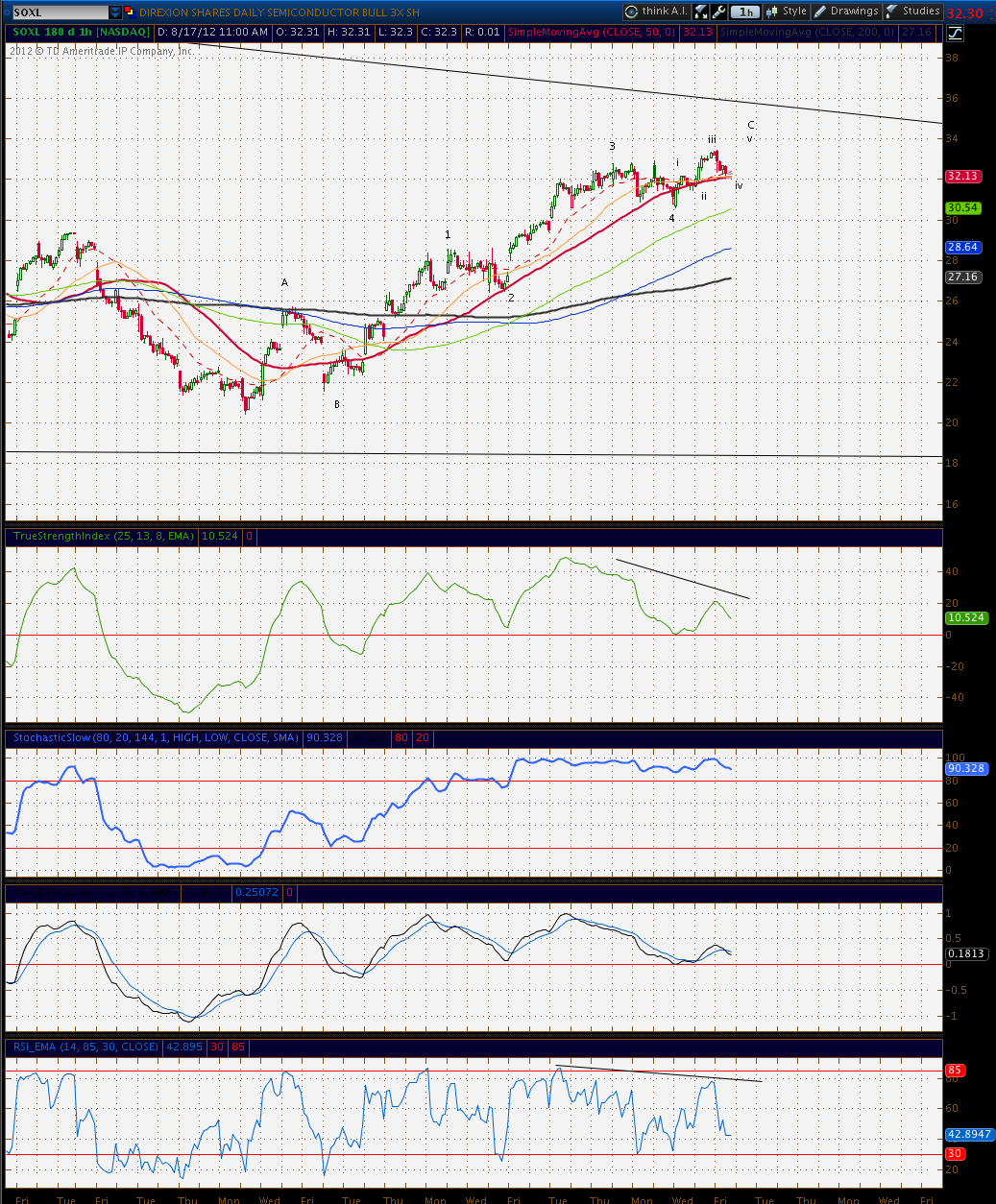Viewport: 996px width, 1204px height.
Task: Click the red 85 RSI level bubble
Action: [955, 1070]
